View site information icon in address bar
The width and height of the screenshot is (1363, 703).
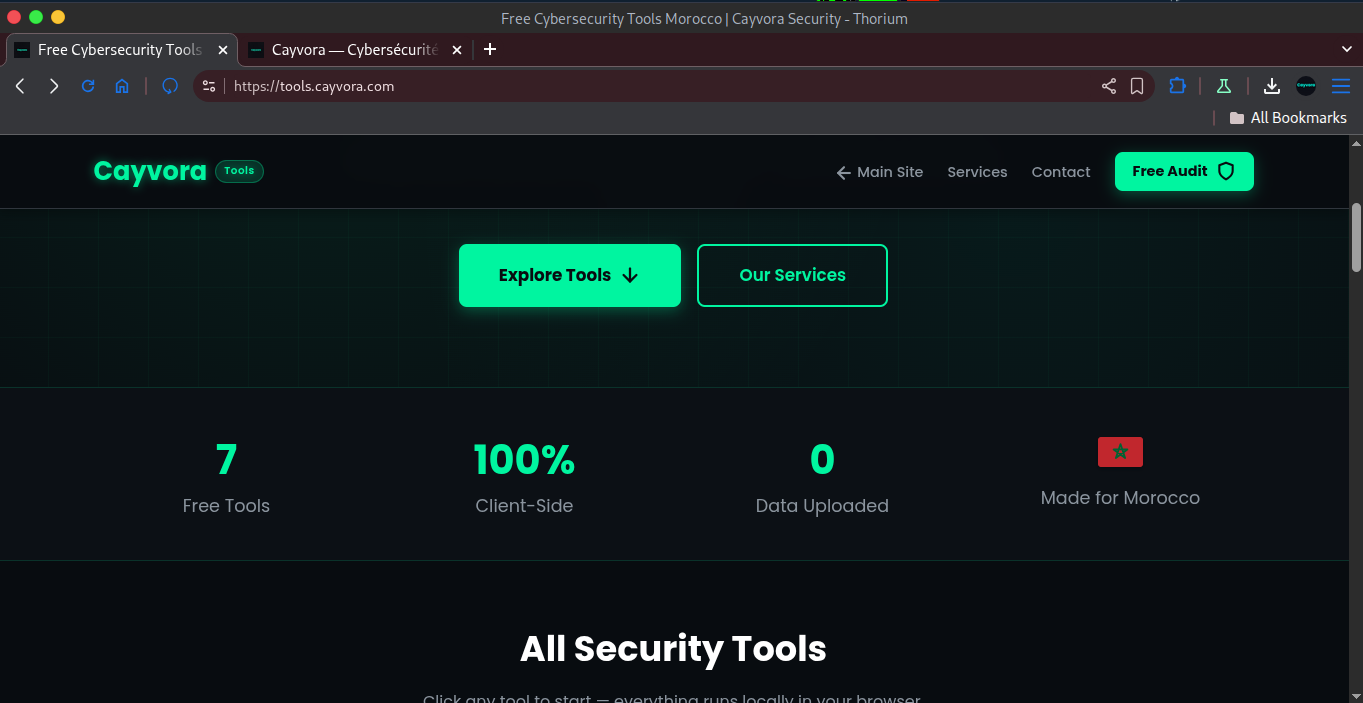click(x=208, y=86)
